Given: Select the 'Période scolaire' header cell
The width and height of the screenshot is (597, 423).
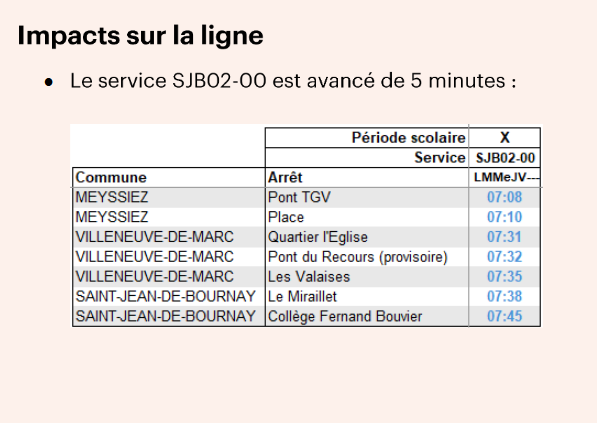Looking at the screenshot, I should (x=367, y=138).
